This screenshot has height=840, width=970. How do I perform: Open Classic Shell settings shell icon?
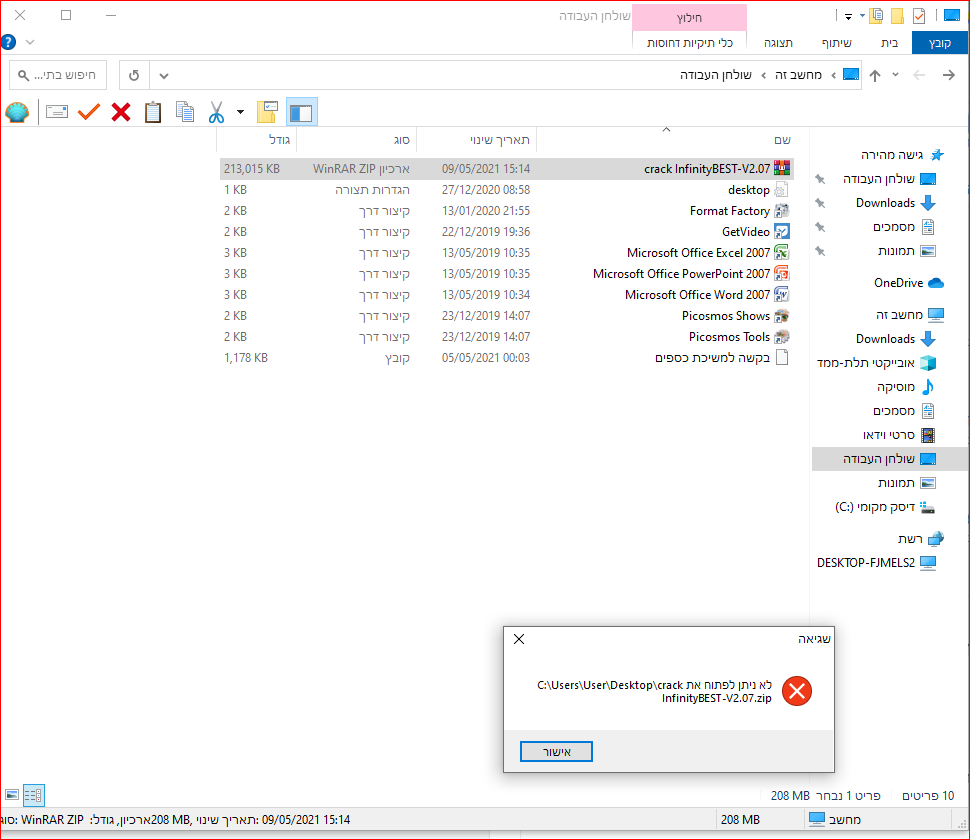[17, 112]
